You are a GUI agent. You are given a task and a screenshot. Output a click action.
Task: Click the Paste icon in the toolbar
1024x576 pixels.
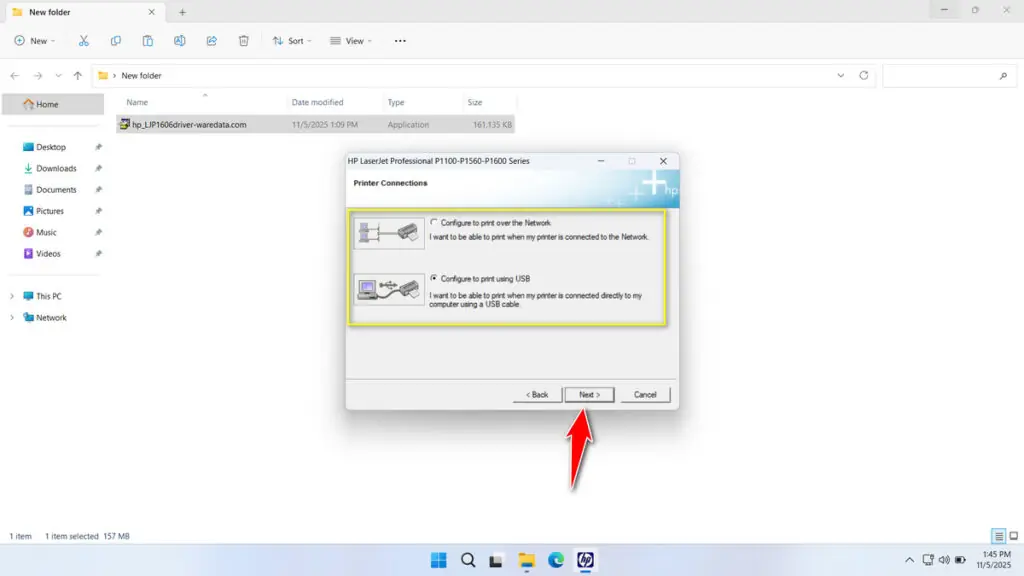click(x=147, y=40)
